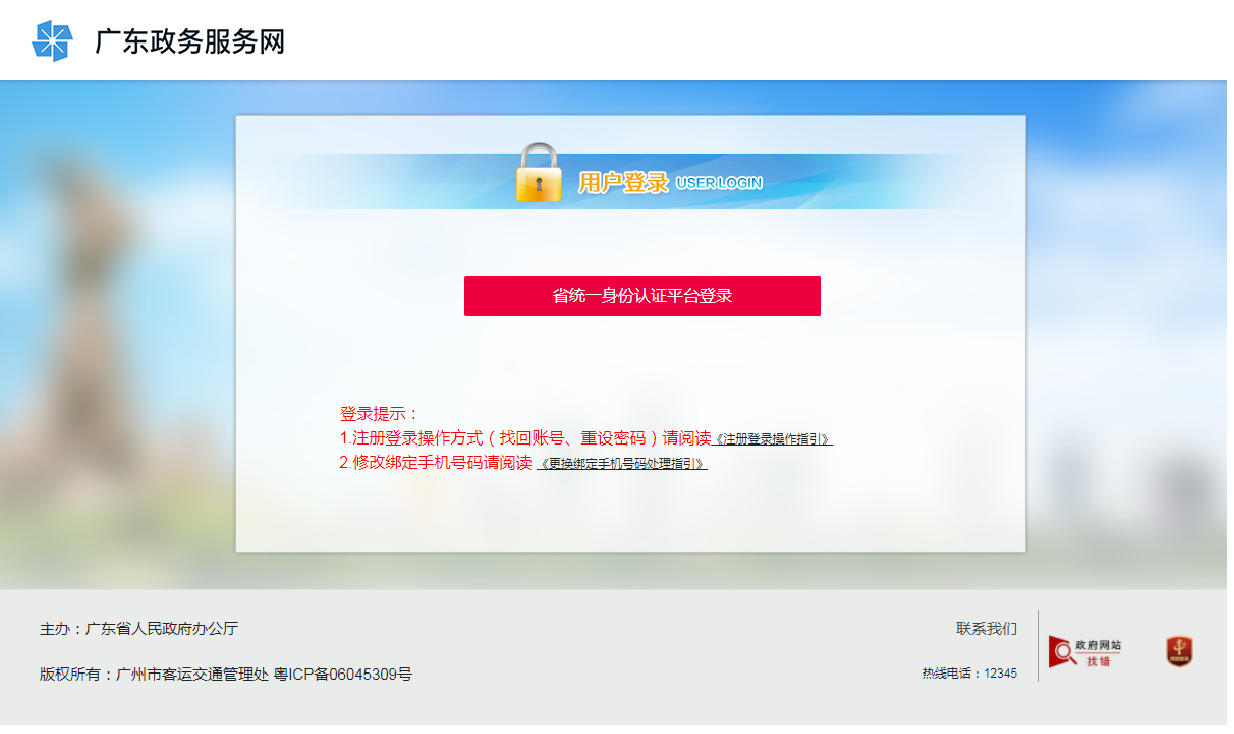This screenshot has width=1234, height=734.
Task: Click the 热线电话 12345 hotline text
Action: (x=969, y=674)
